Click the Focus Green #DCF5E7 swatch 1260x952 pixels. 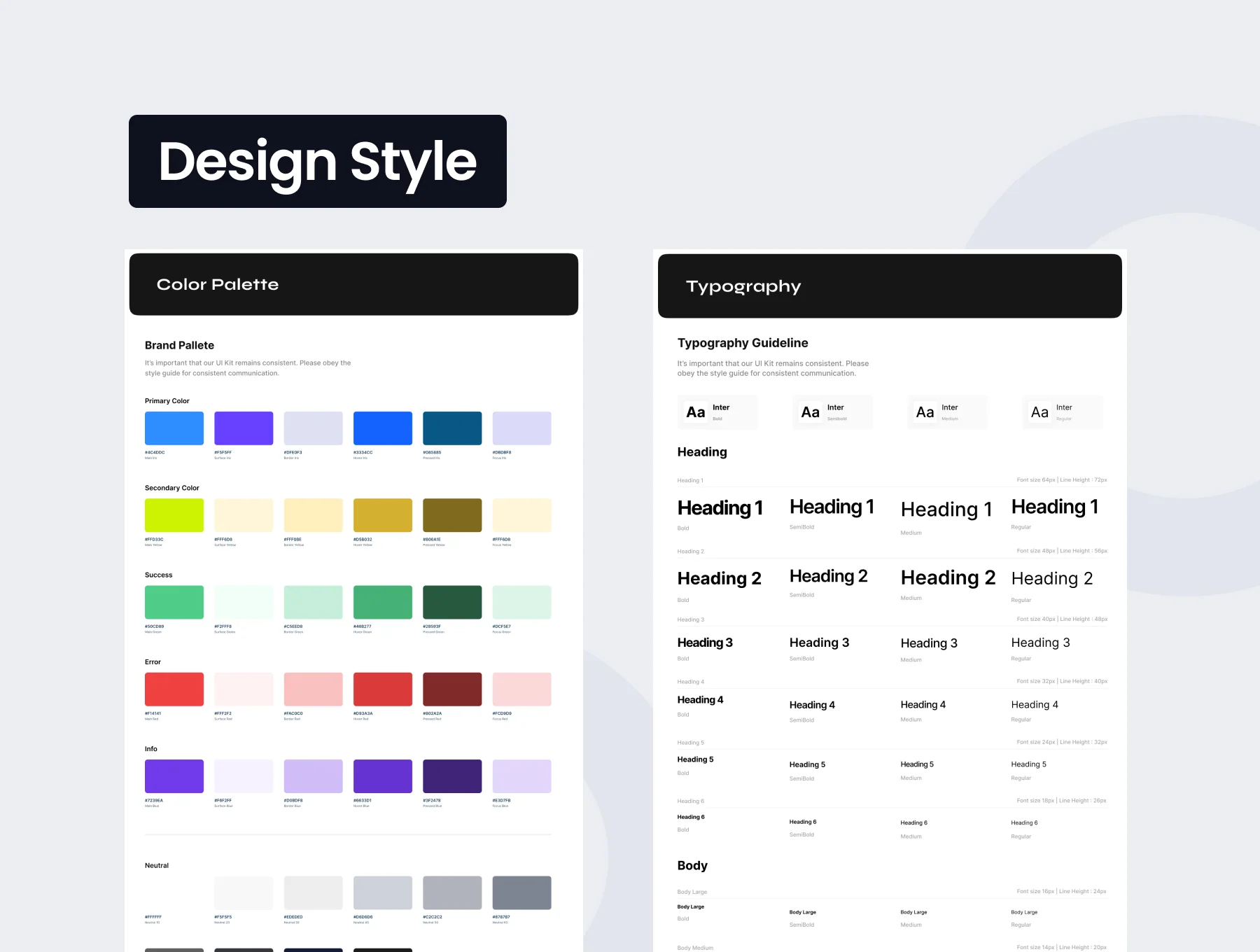(522, 602)
